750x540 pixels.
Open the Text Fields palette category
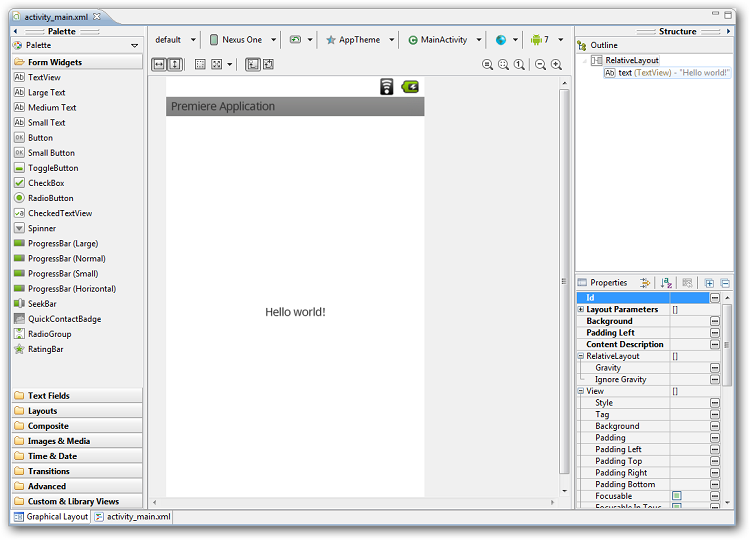tap(48, 396)
